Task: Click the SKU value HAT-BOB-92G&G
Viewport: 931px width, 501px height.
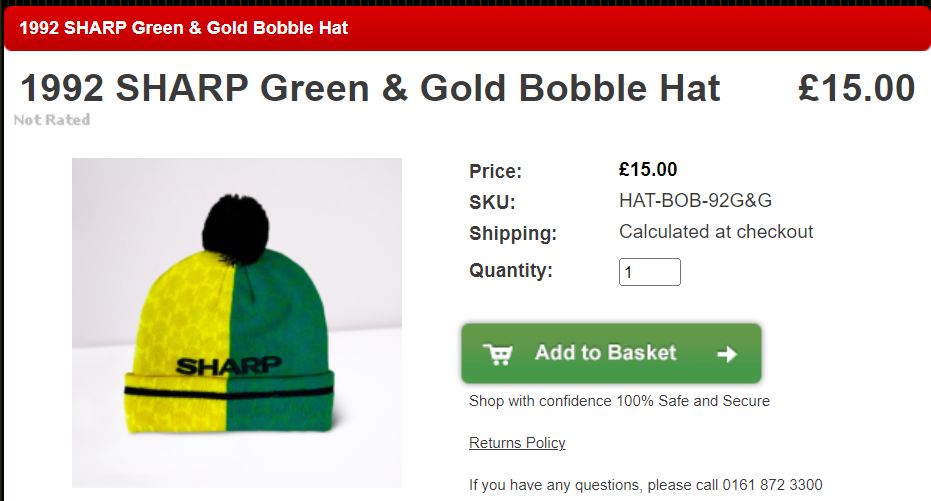Action: (x=695, y=201)
